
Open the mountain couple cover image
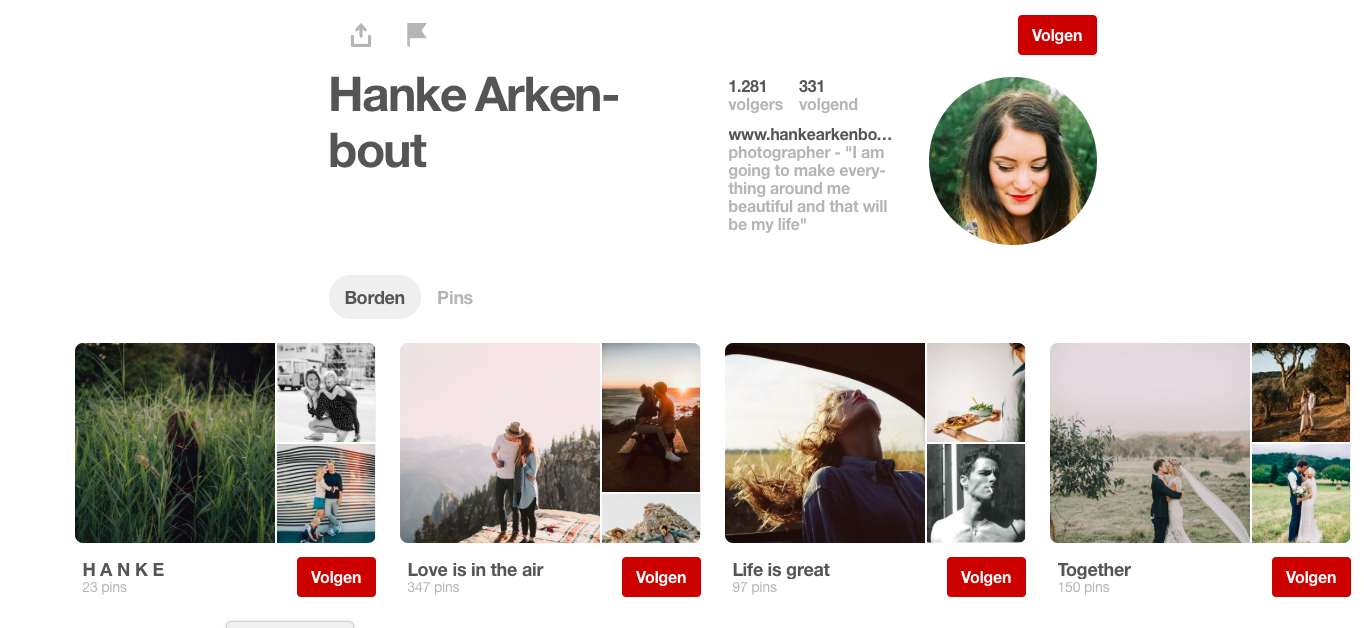[500, 443]
